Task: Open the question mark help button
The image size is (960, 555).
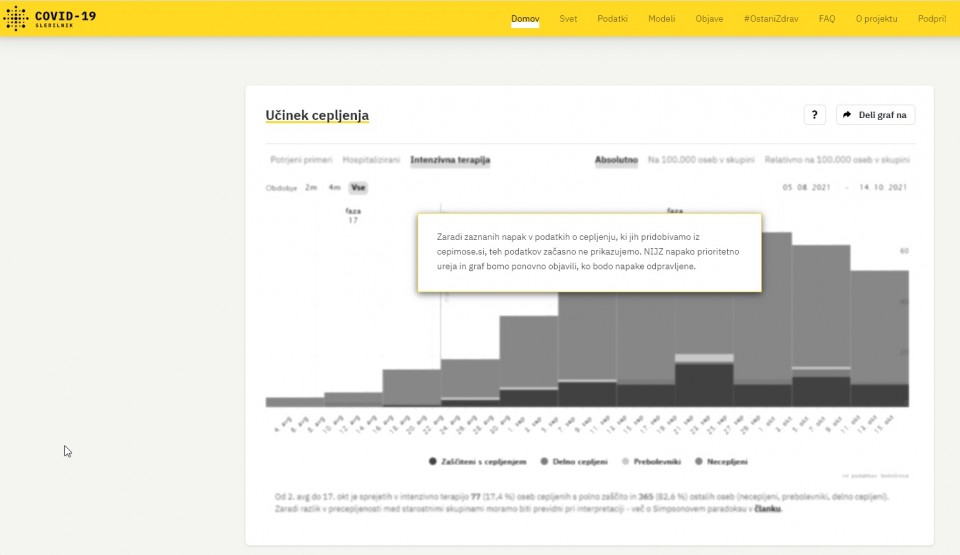Action: pos(814,115)
